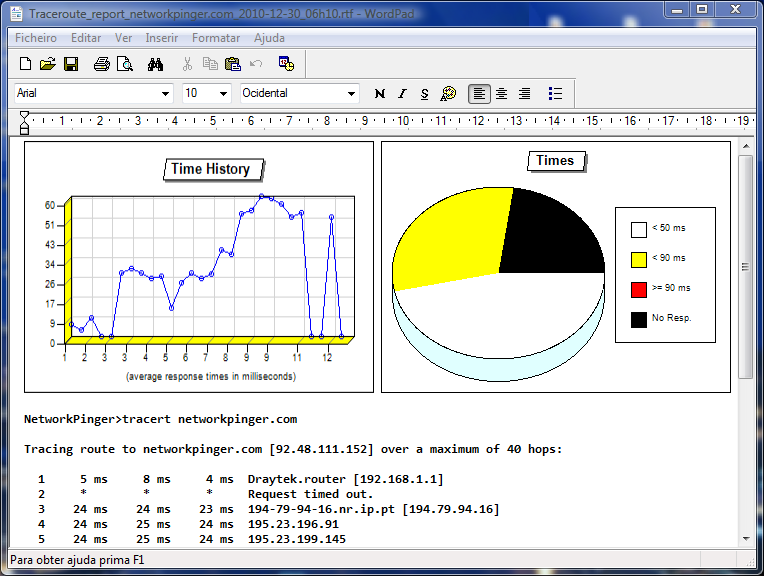764x576 pixels.
Task: Click the Undo arrow icon
Action: pyautogui.click(x=256, y=64)
